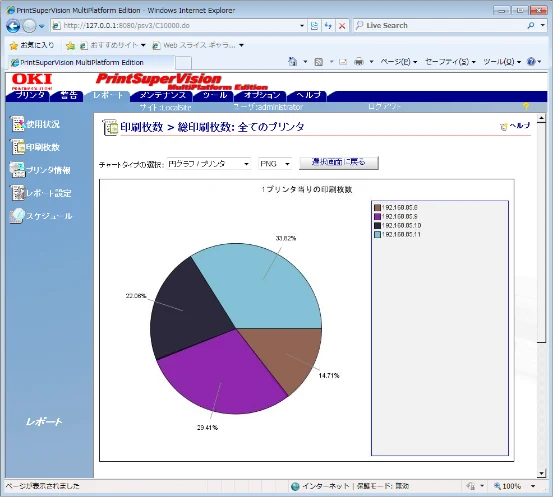The width and height of the screenshot is (553, 497).
Task: Open search provider dropdown arrow
Action: pyautogui.click(x=543, y=25)
